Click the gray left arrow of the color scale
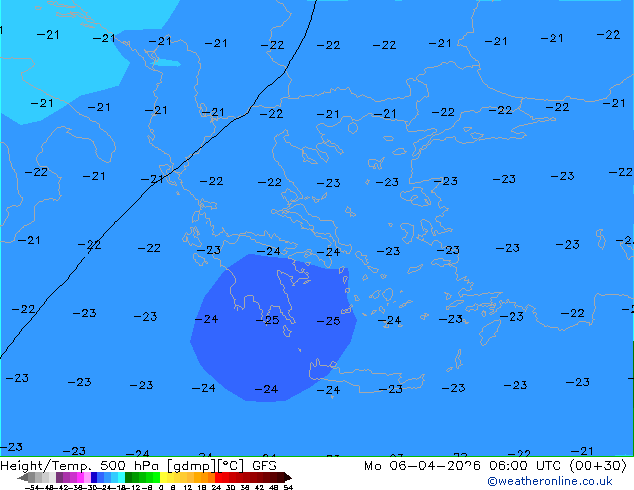Viewport: 634px width, 490px height. coord(23,477)
